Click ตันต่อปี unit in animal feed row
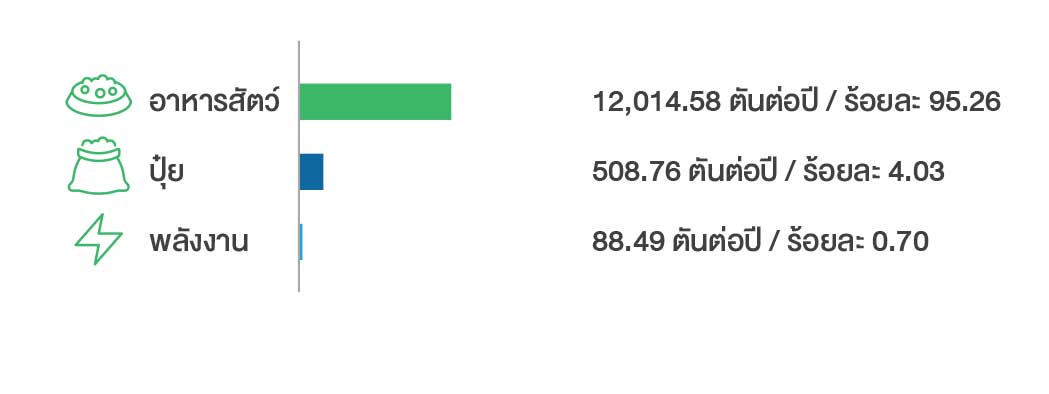1049x394 pixels. point(773,102)
